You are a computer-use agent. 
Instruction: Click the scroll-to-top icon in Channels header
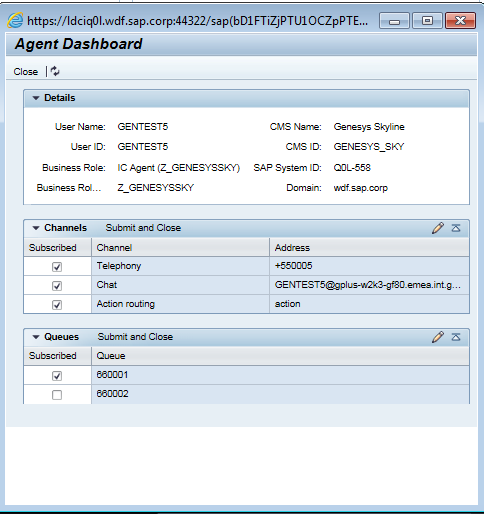point(456,228)
